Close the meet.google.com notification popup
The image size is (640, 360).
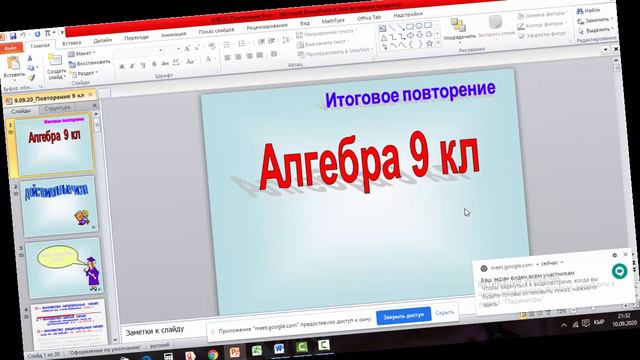click(625, 255)
